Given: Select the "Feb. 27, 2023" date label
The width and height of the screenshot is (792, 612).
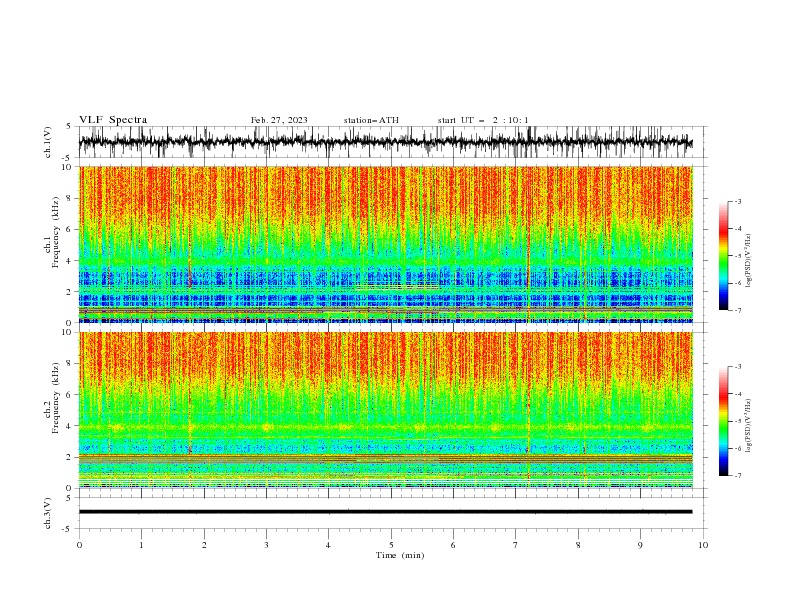Looking at the screenshot, I should tap(279, 120).
